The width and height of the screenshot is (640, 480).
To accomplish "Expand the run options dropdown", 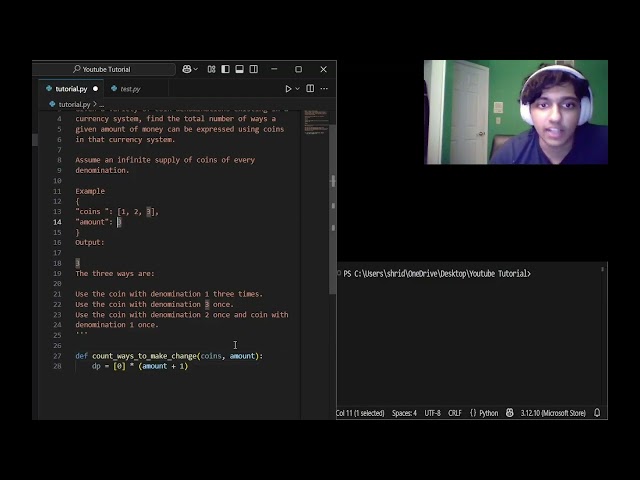I will point(298,89).
